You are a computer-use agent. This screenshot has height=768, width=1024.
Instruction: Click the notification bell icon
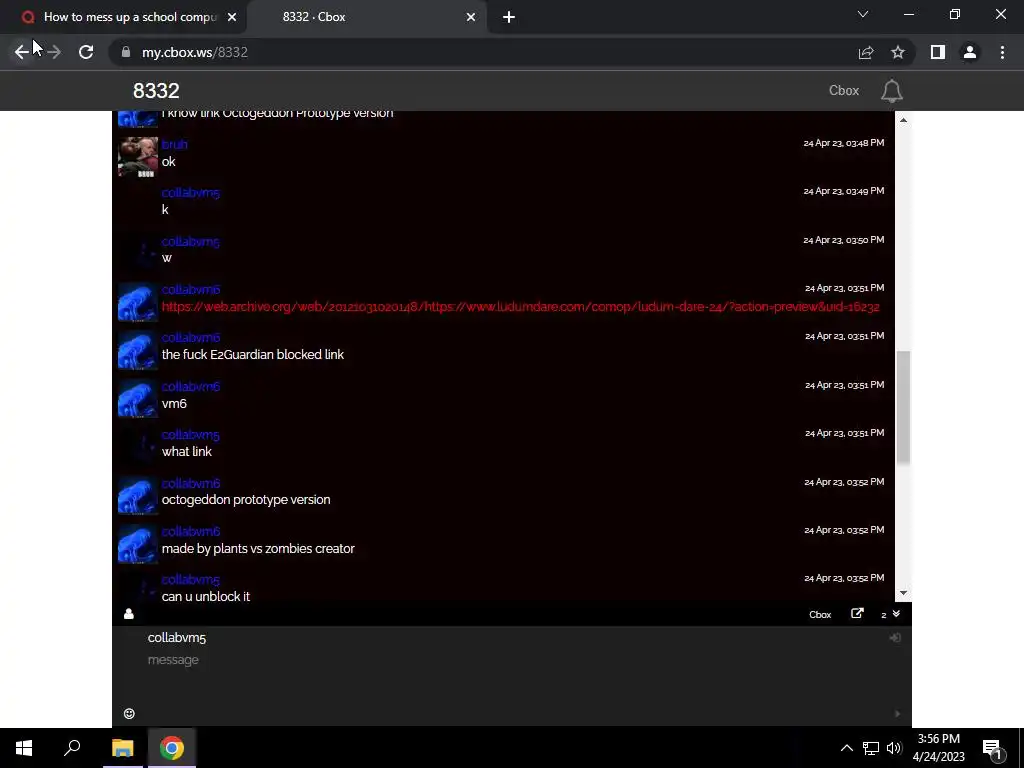point(891,91)
